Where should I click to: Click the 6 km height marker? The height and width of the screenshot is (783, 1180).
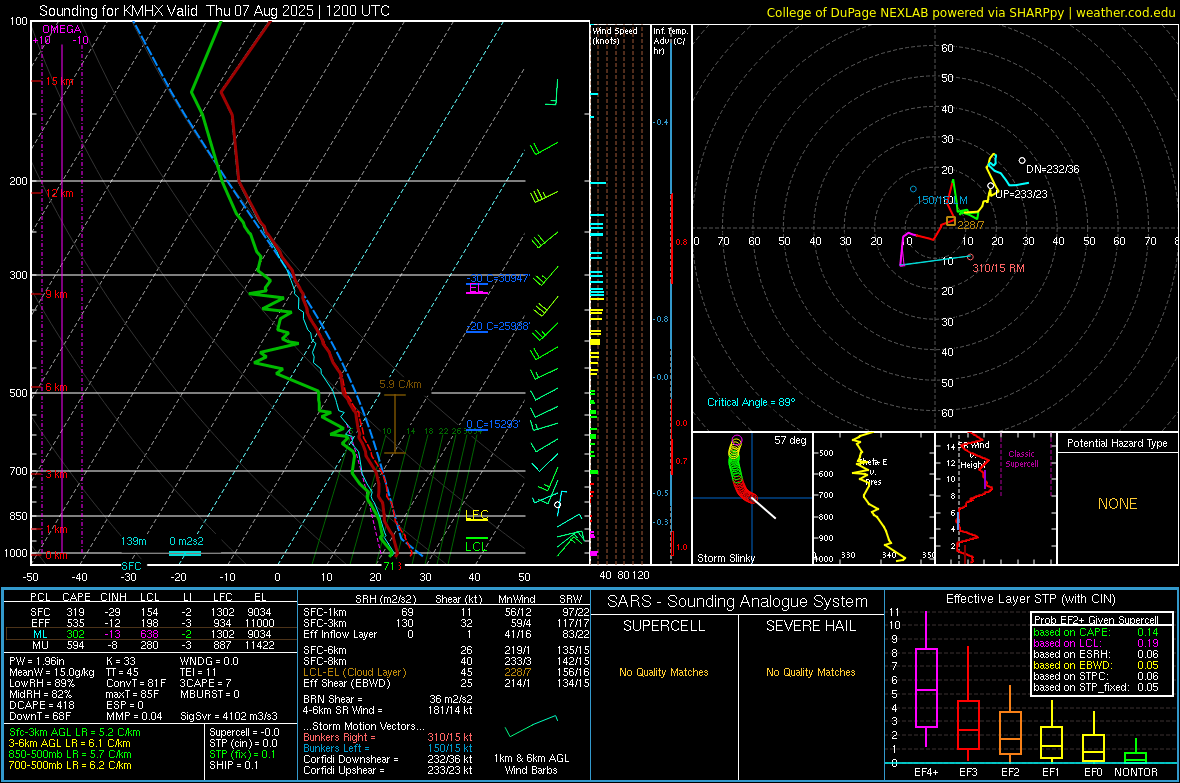coord(56,387)
